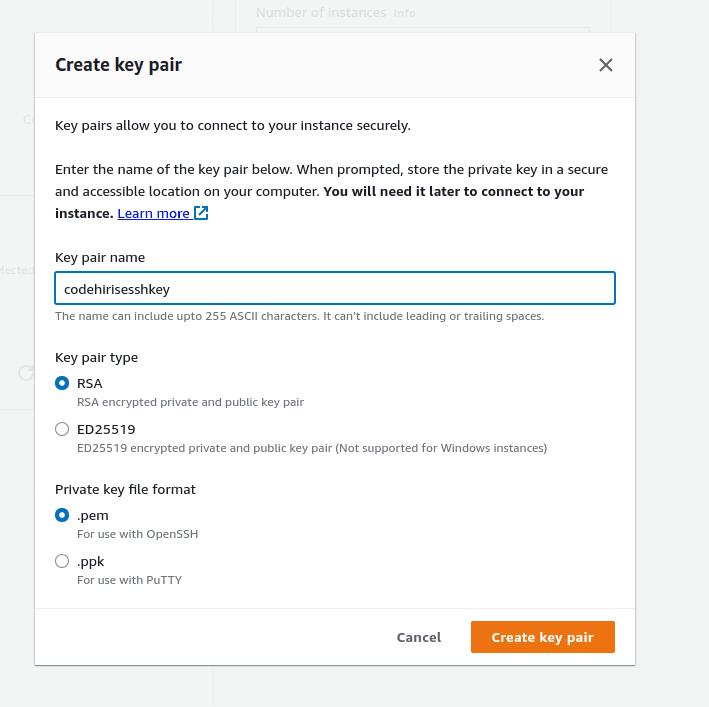Click the Create key pair dialog title

pyautogui.click(x=118, y=65)
